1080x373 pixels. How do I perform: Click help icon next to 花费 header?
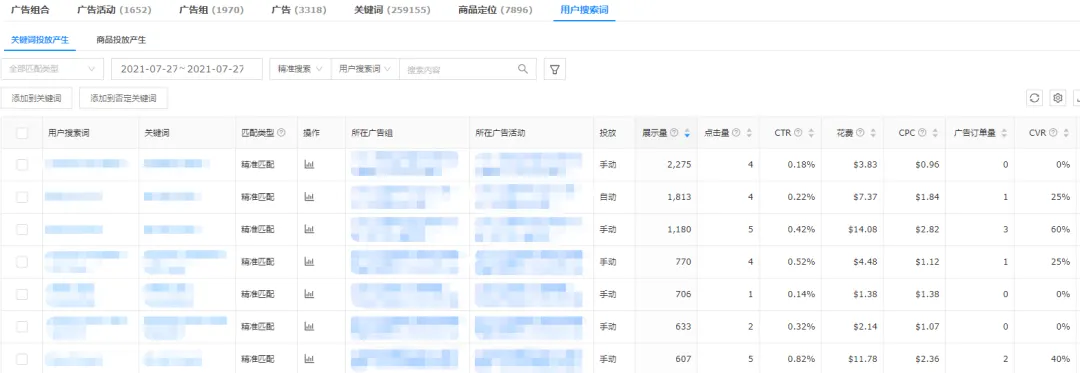click(860, 133)
